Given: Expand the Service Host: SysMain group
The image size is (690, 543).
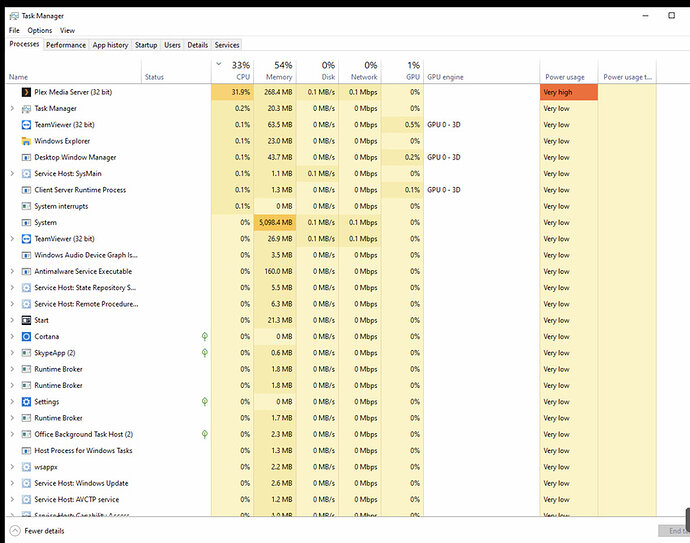Looking at the screenshot, I should (x=12, y=173).
